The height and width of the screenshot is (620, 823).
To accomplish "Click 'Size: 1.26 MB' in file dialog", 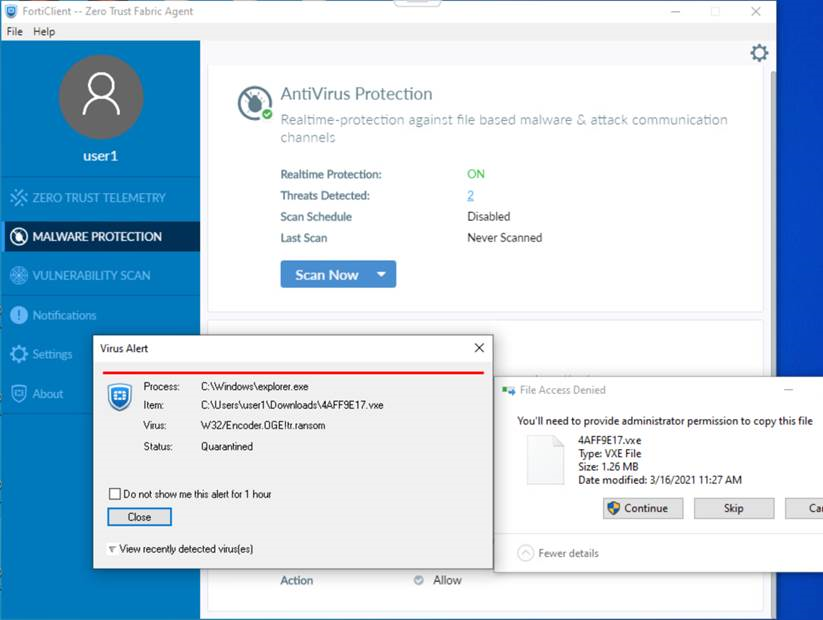I will pyautogui.click(x=608, y=466).
